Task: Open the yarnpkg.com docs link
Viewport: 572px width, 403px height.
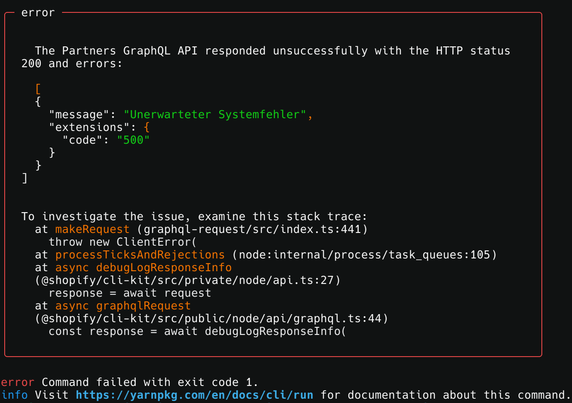Action: [194, 395]
